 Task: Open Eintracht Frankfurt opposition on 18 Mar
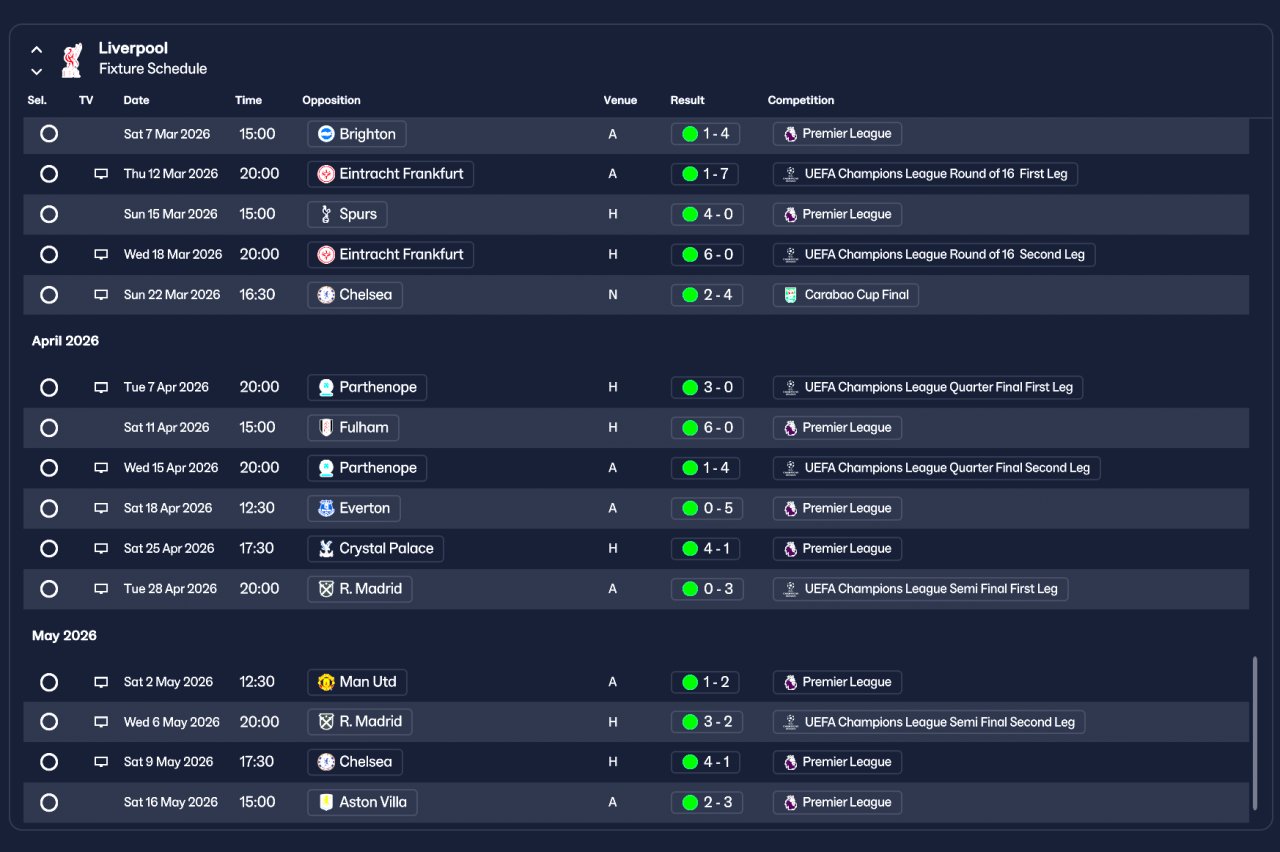click(x=390, y=255)
